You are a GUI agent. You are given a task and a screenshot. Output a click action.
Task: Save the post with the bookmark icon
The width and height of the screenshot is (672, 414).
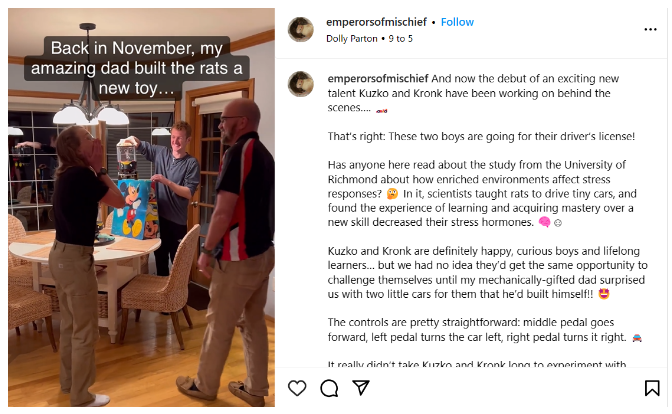tap(651, 387)
